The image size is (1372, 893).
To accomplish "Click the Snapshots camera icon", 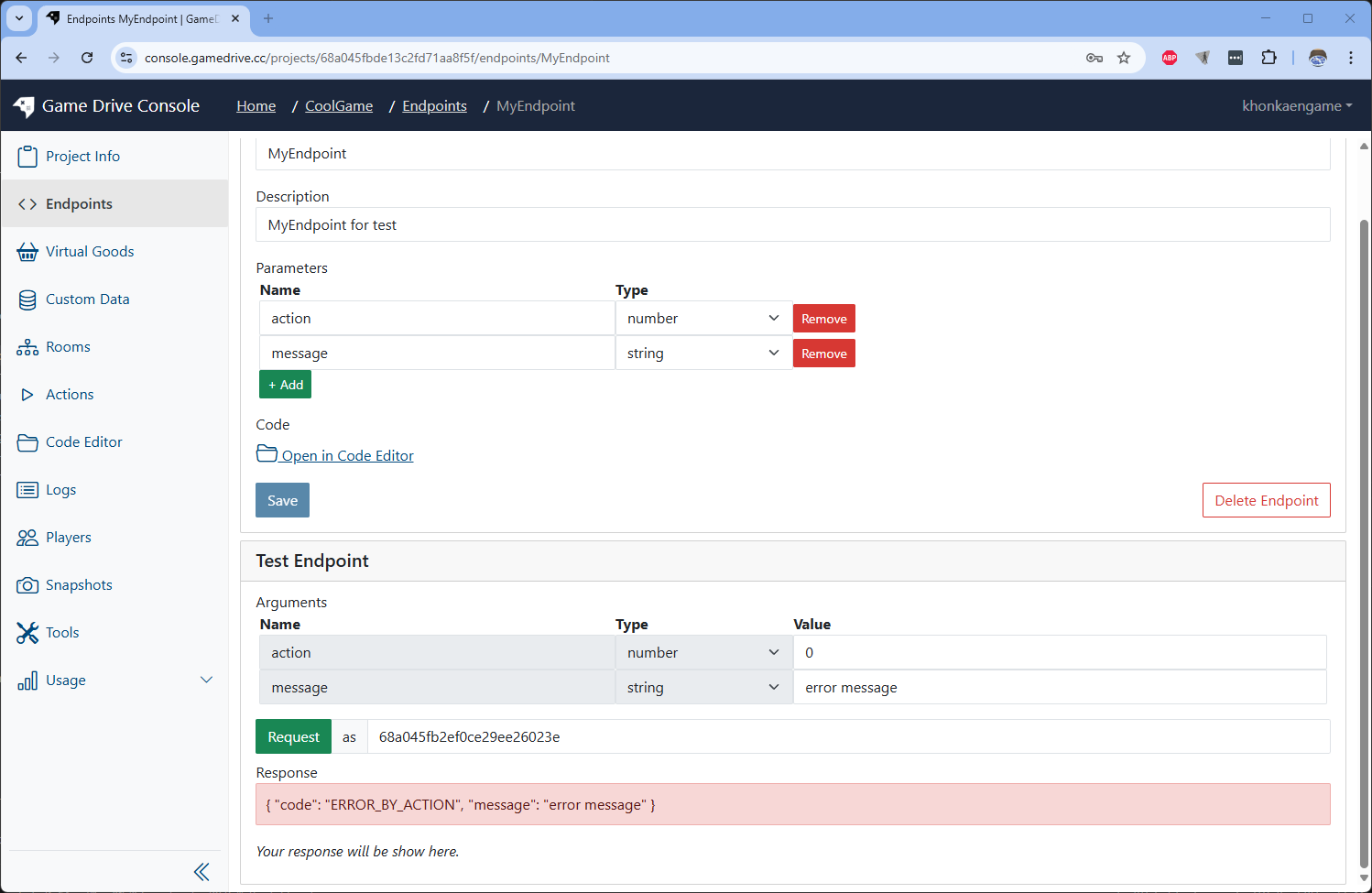I will tap(27, 585).
